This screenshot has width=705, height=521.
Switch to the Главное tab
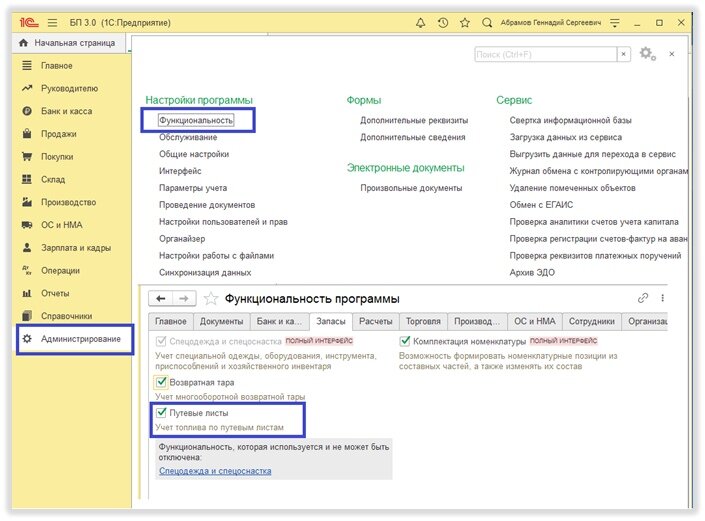click(x=171, y=321)
